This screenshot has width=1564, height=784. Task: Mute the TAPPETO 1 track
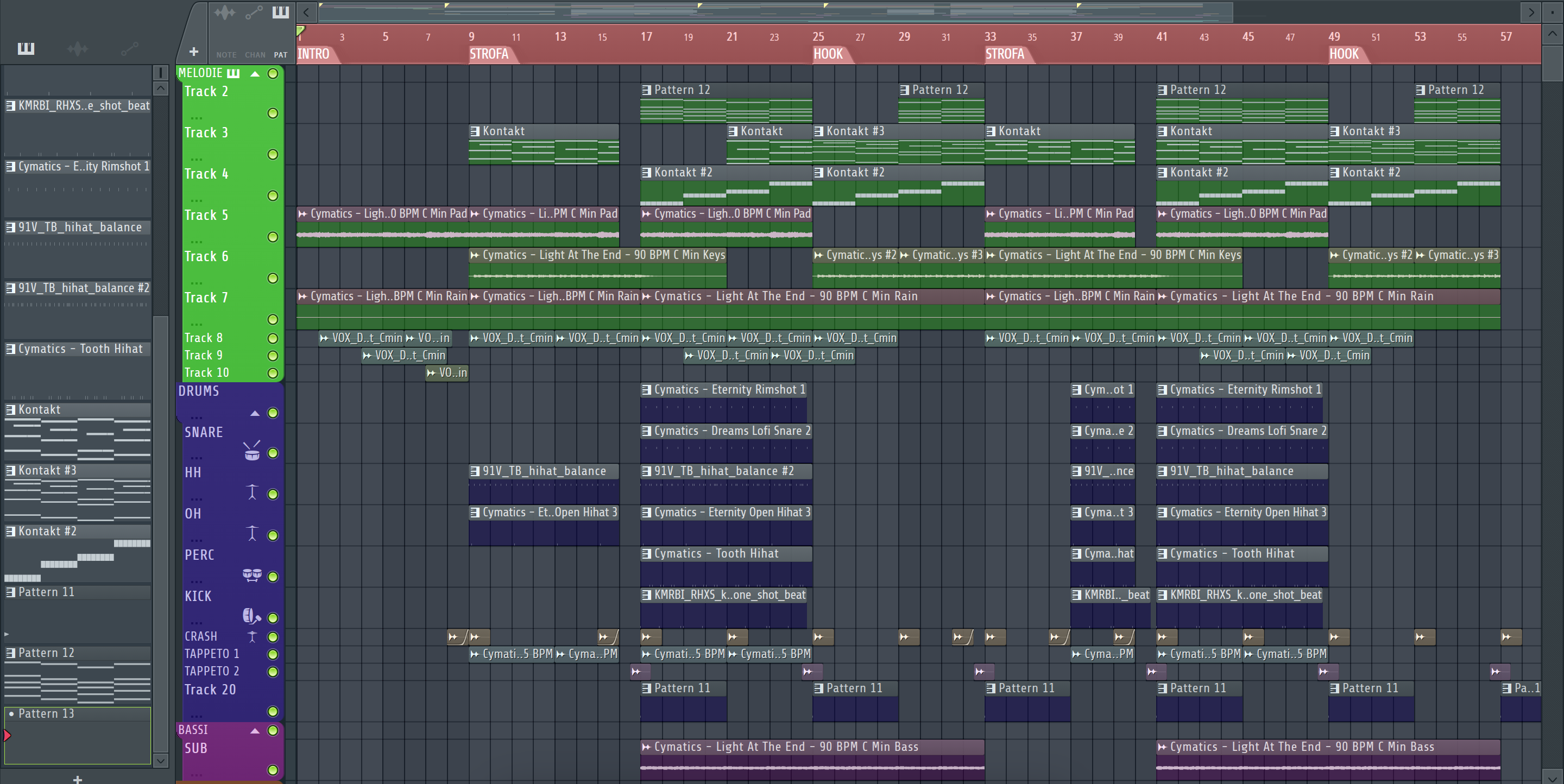click(273, 654)
